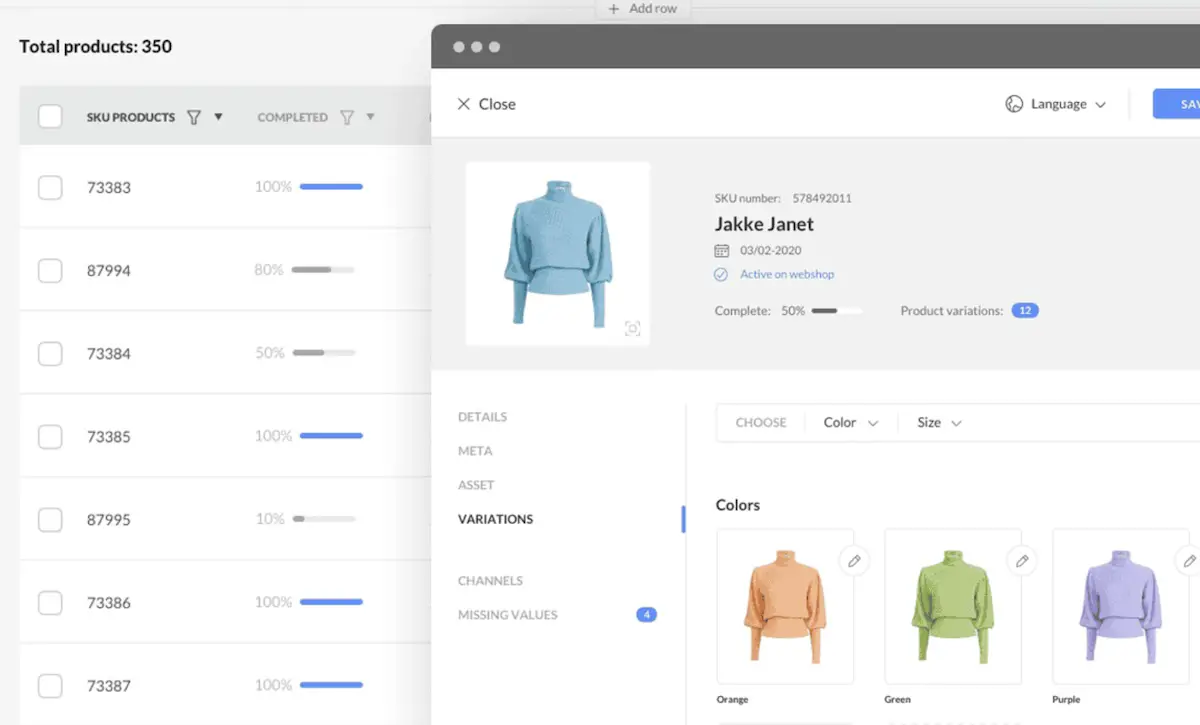Image resolution: width=1200 pixels, height=725 pixels.
Task: Toggle the select-all checkbox in table header
Action: (50, 117)
